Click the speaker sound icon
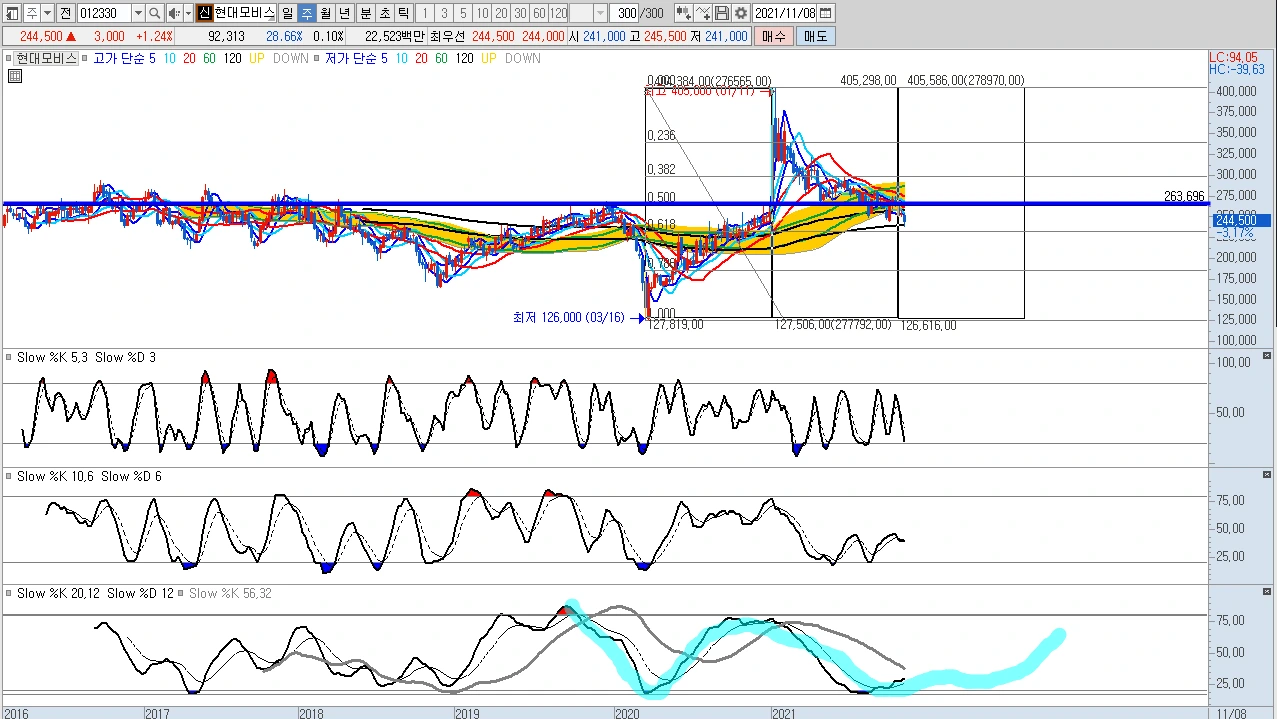Viewport: 1277px width, 719px height. pyautogui.click(x=174, y=13)
